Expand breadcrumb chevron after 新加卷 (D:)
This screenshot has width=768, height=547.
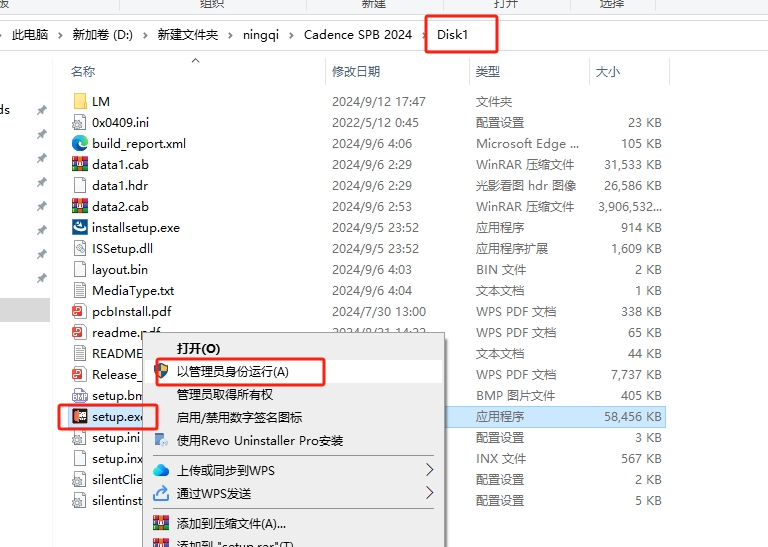145,35
